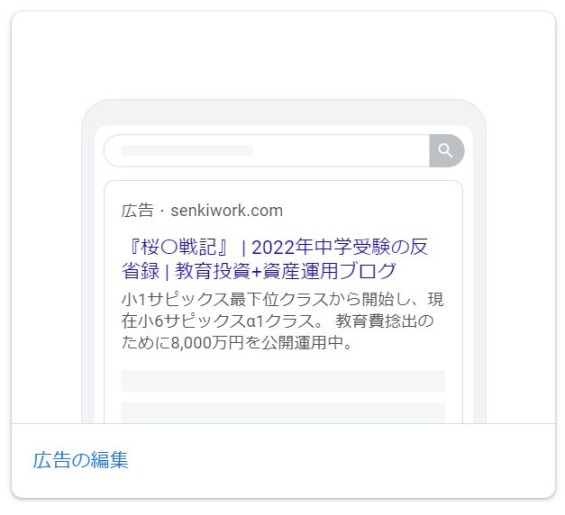The image size is (565, 515).
Task: Click the gray placeholder text inside search bar
Action: pyautogui.click(x=187, y=151)
